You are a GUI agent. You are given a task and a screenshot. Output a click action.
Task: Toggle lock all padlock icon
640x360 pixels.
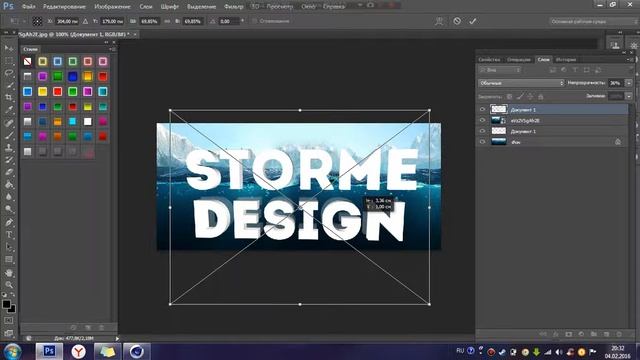541,97
